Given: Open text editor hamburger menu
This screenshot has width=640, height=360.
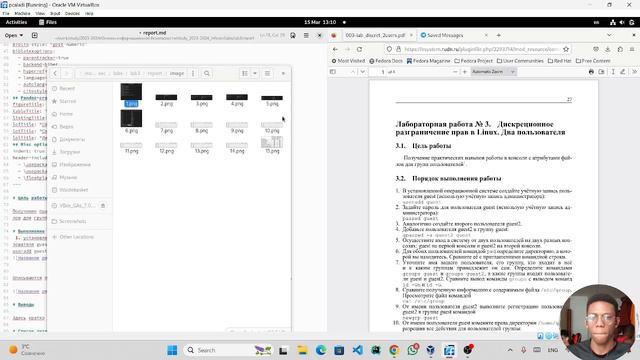Looking at the screenshot, I should tap(306, 36).
